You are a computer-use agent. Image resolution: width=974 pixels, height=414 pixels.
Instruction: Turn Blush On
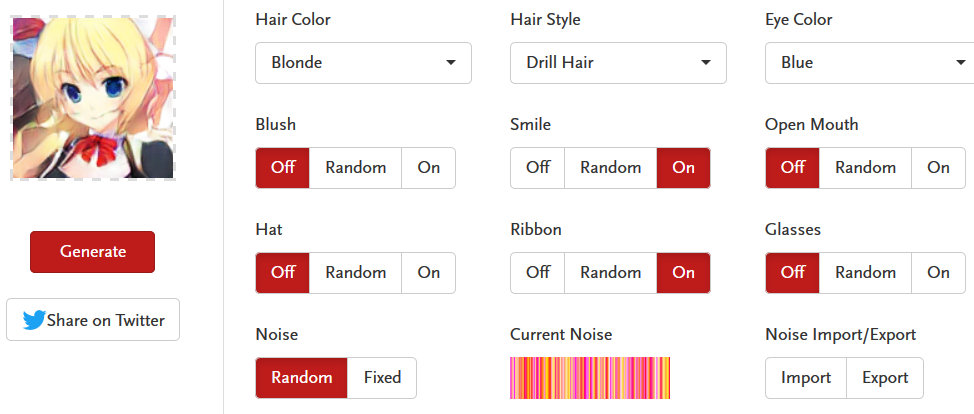click(x=428, y=168)
